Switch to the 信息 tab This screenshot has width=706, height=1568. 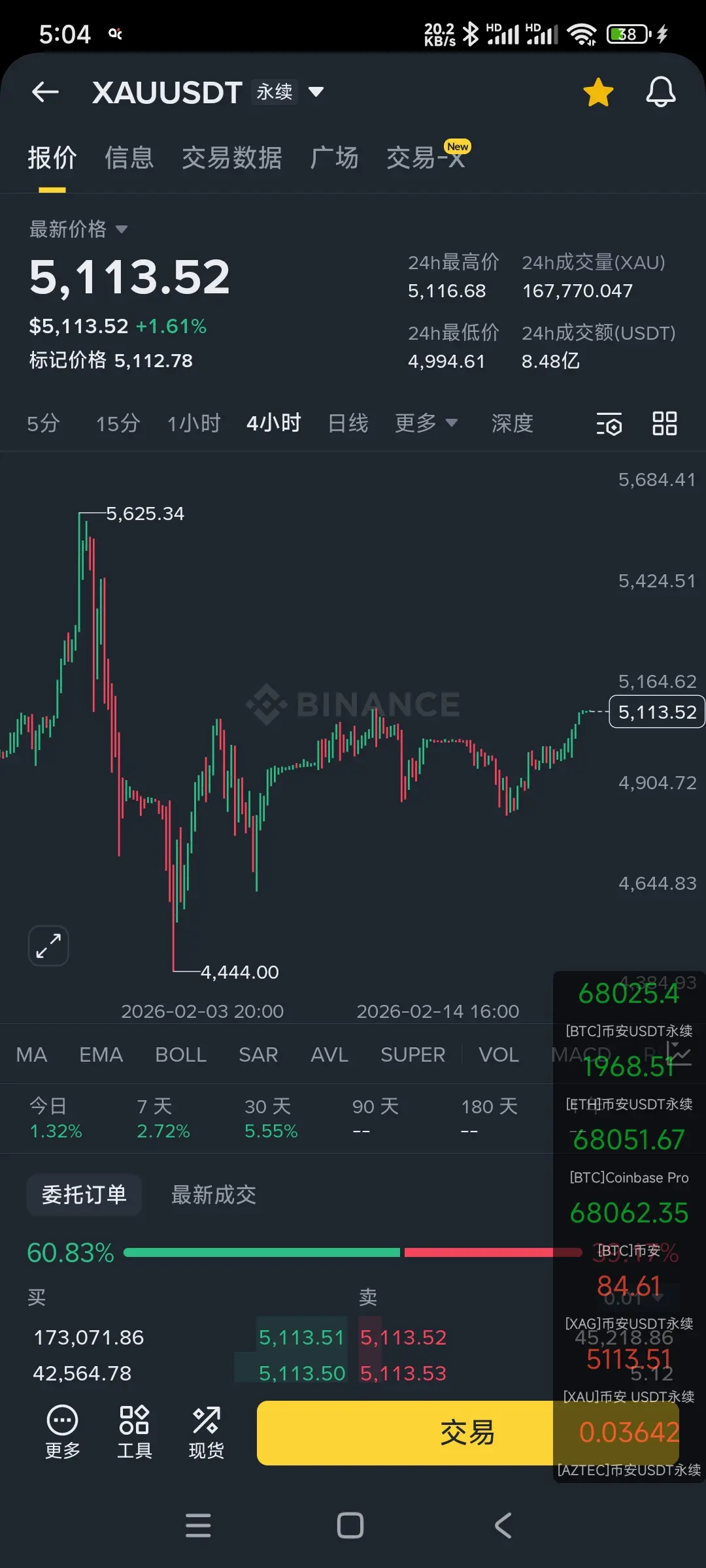coord(129,158)
